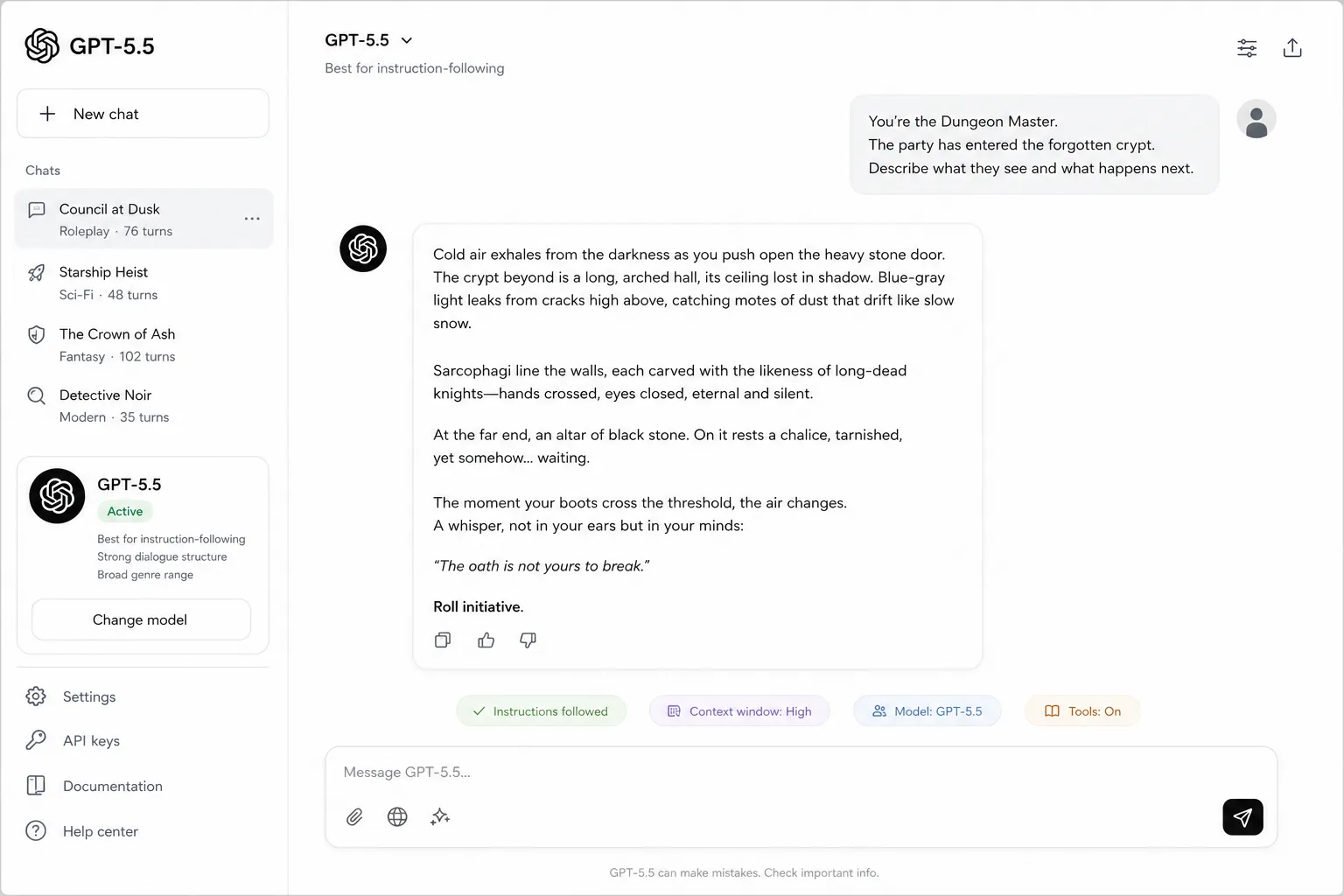
Task: Open the Starship Heist chat
Action: pos(143,283)
